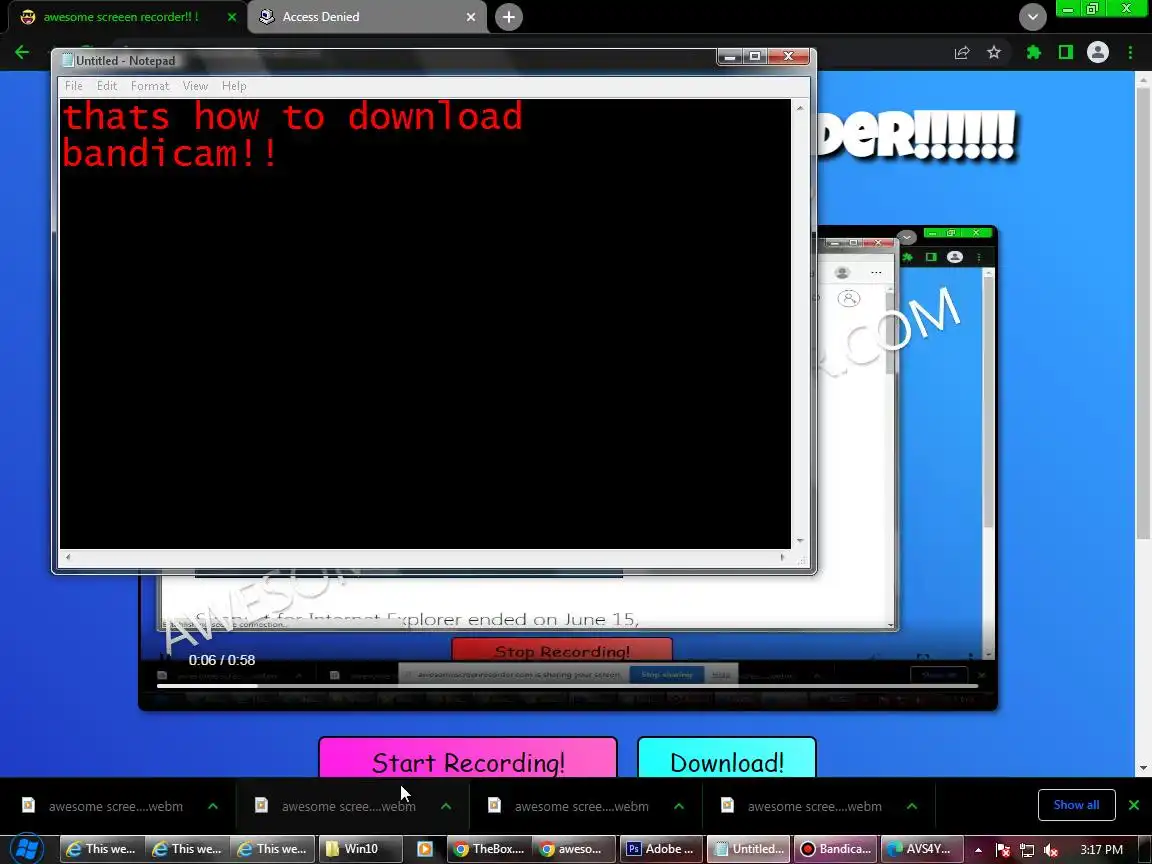The width and height of the screenshot is (1152, 864).
Task: Click Notepad's horizontal scrollbar left arrow
Action: pyautogui.click(x=68, y=558)
